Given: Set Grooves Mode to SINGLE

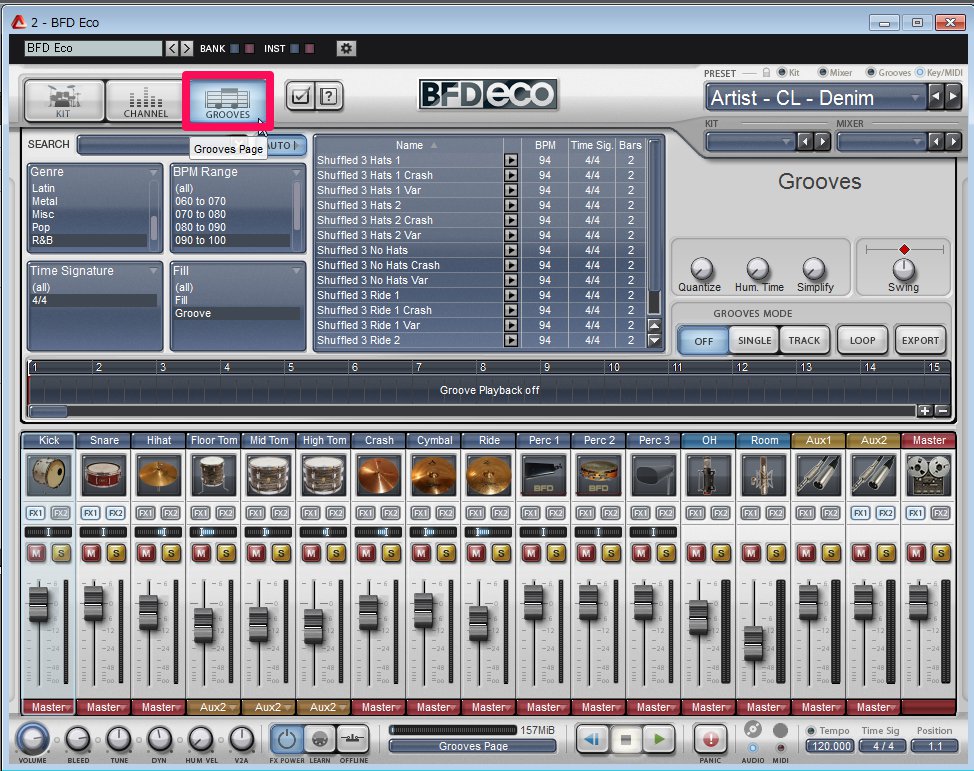Looking at the screenshot, I should click(754, 340).
